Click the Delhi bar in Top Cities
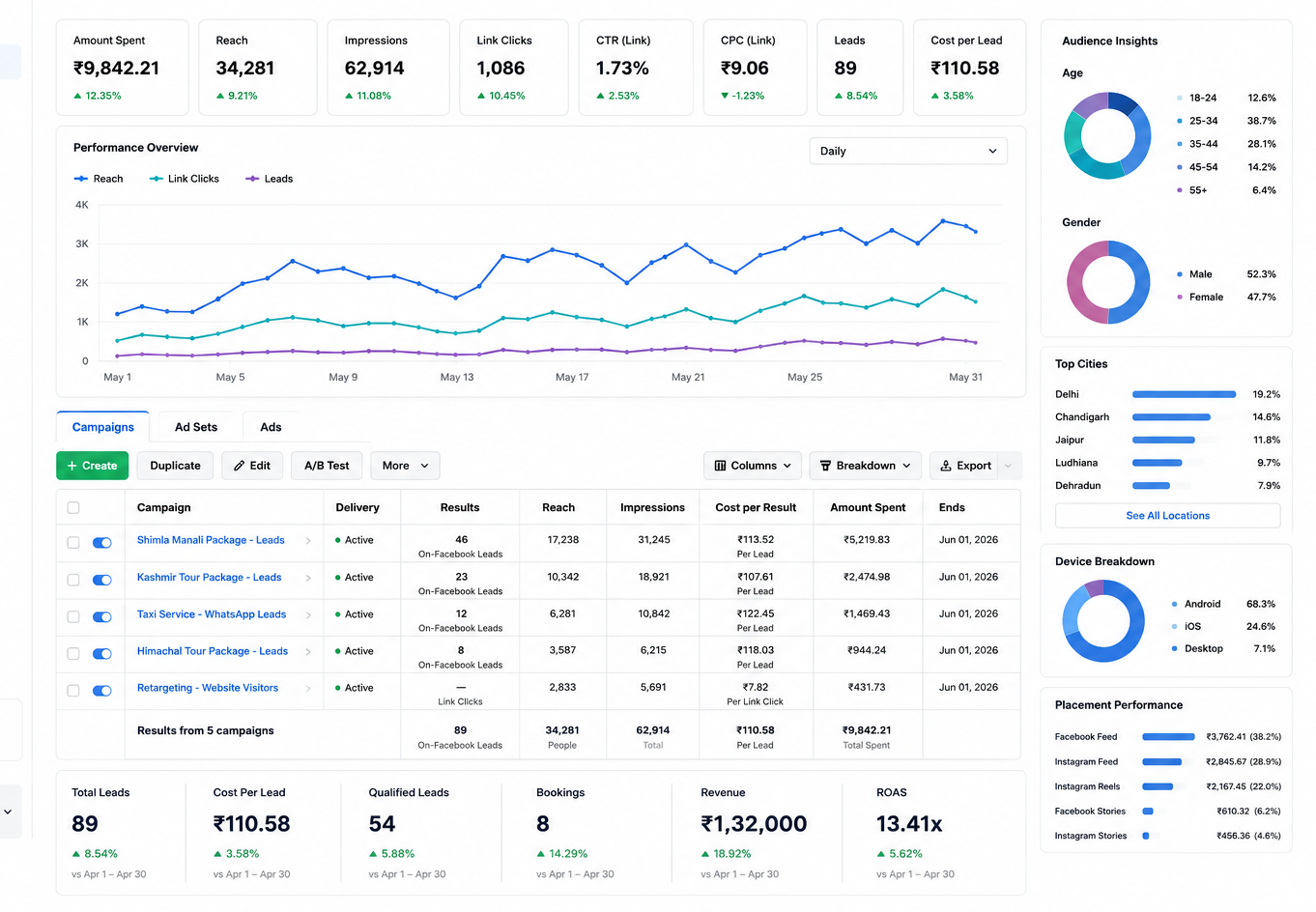1316x912 pixels. [1184, 394]
